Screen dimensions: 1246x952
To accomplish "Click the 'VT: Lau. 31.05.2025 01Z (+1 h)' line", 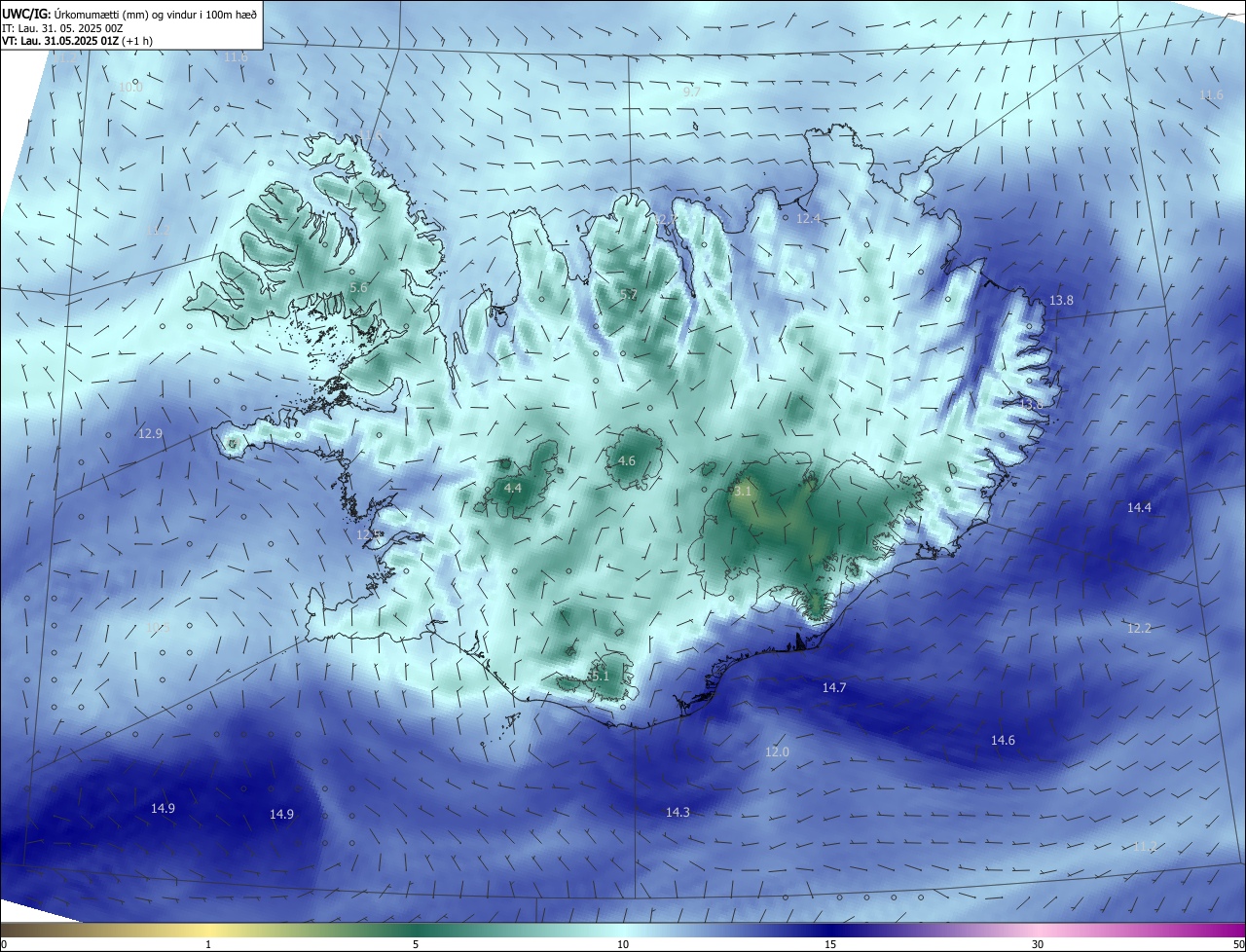I will pyautogui.click(x=75, y=41).
